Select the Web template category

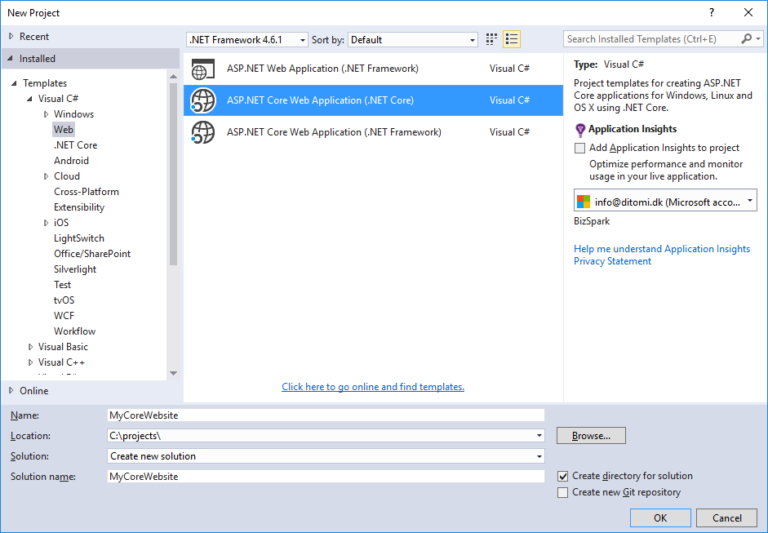64,130
